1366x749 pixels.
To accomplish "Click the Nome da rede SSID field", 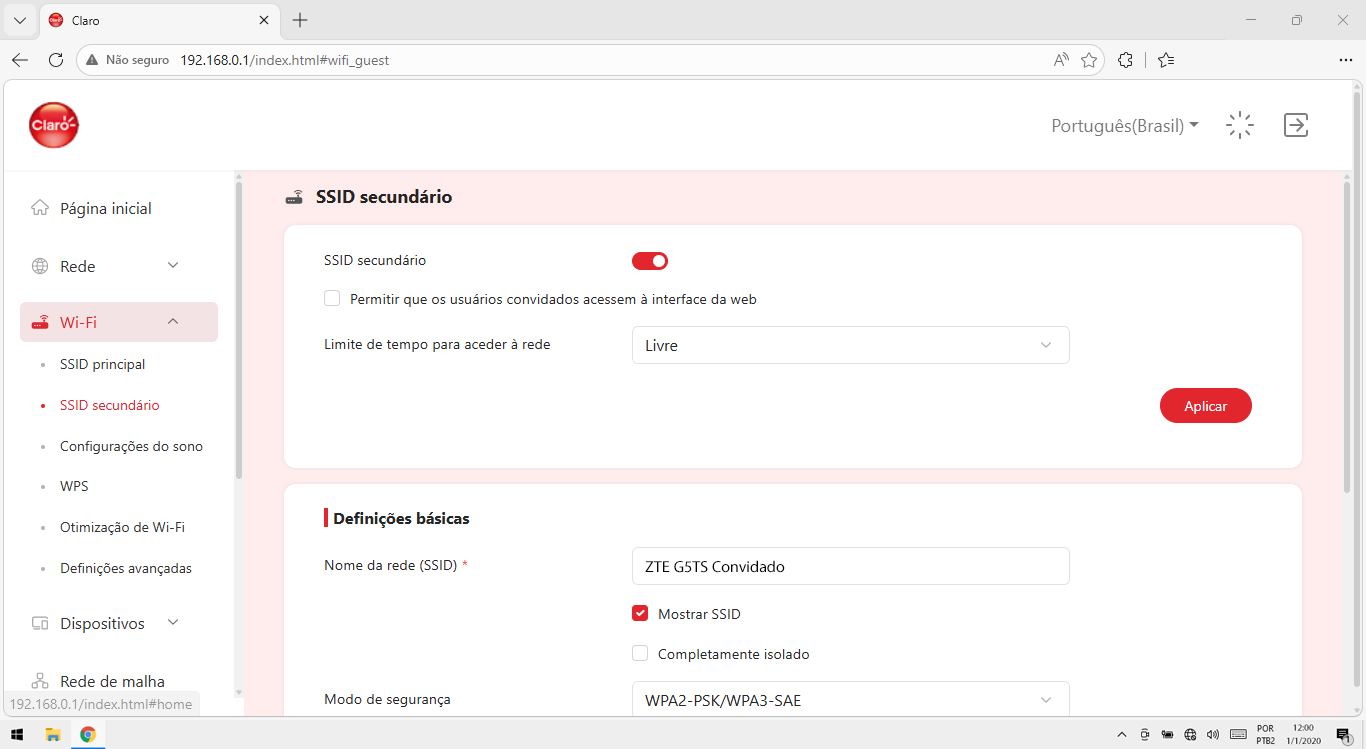I will (851, 566).
